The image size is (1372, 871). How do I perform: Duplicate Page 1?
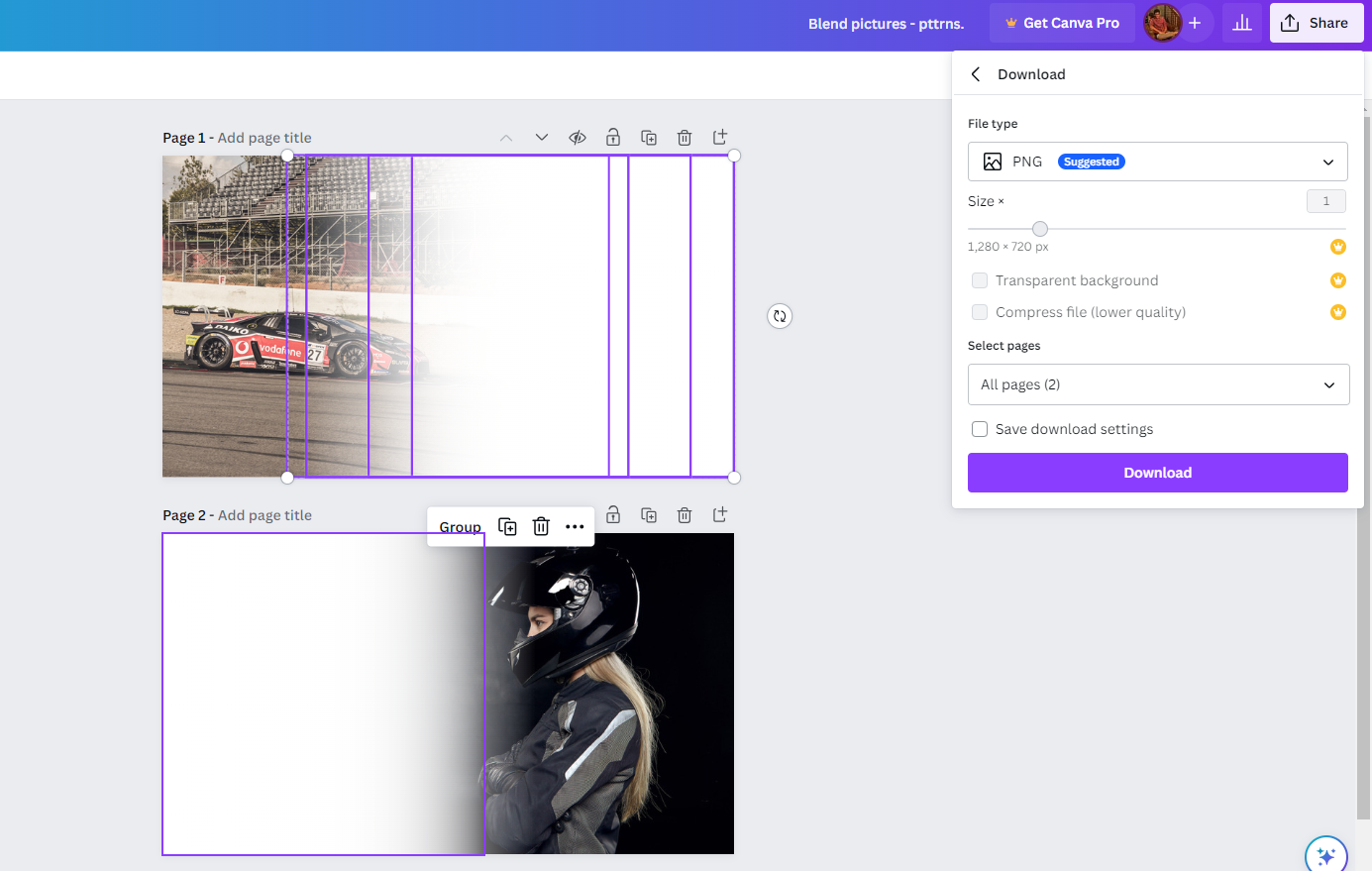coord(649,138)
